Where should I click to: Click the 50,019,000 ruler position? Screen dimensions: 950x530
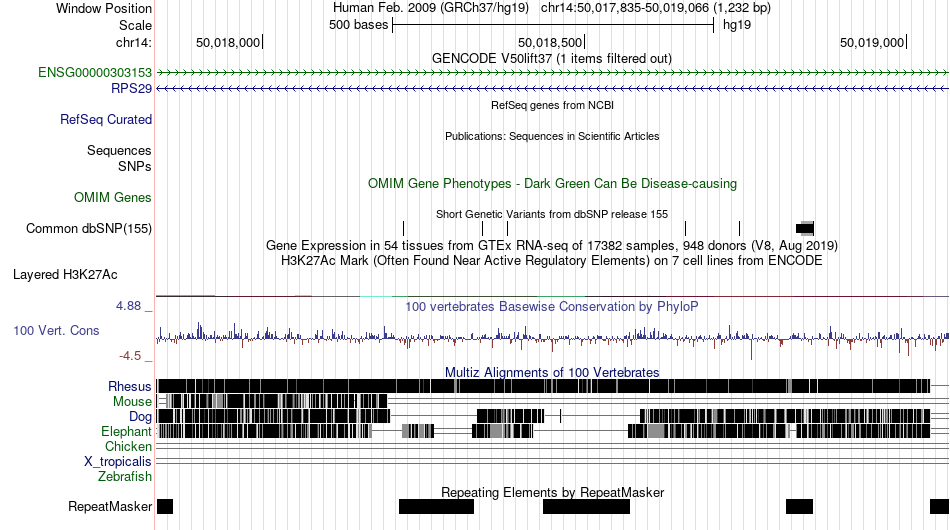(x=871, y=42)
